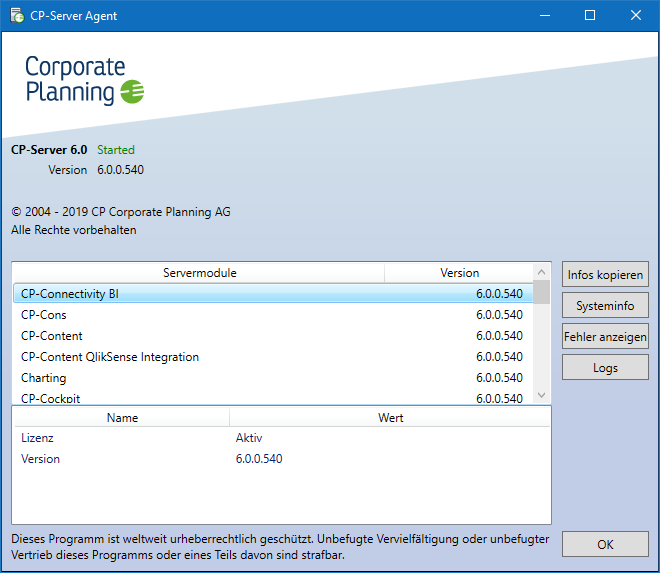
Task: Click the CP-Server Agent title bar icon
Action: [17, 16]
